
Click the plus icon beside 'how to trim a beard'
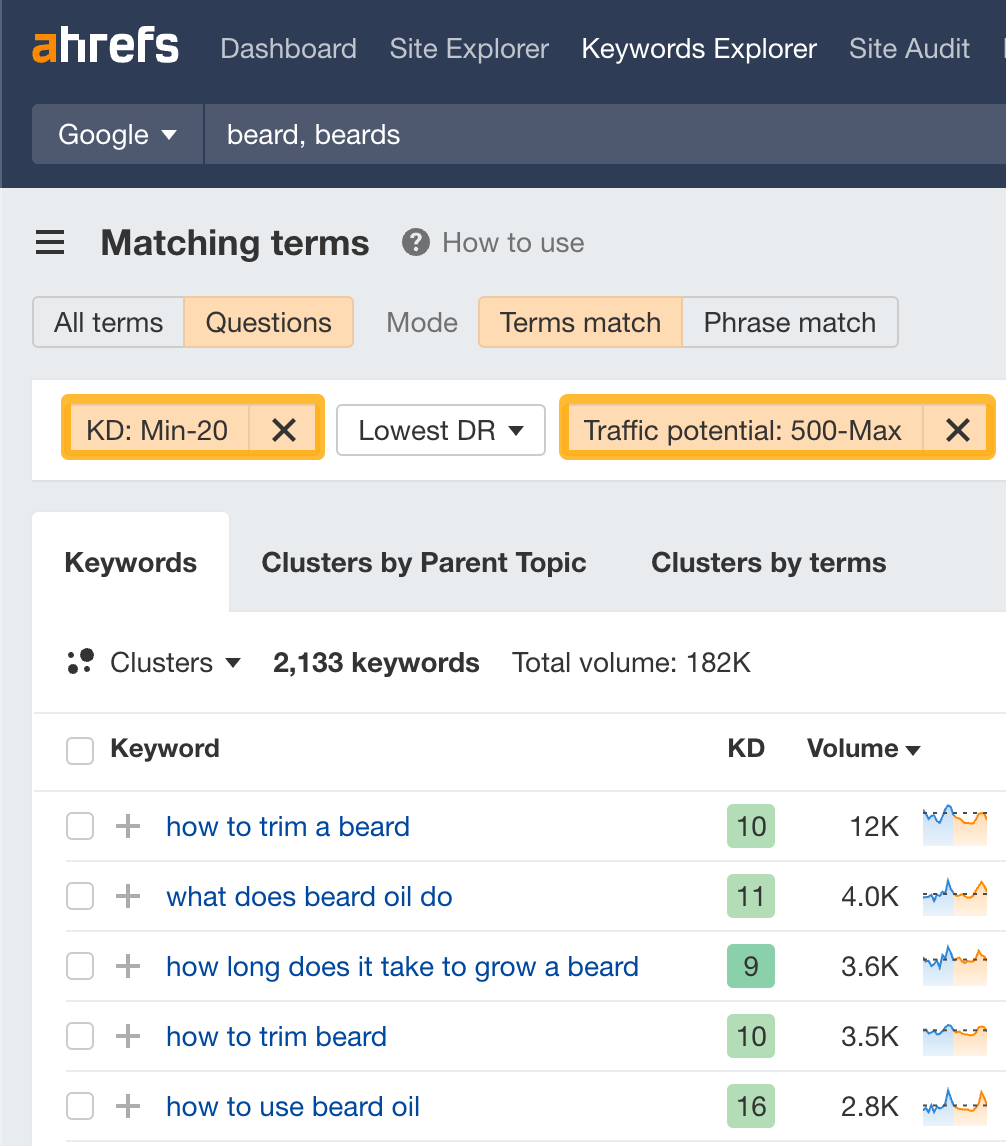click(x=127, y=826)
